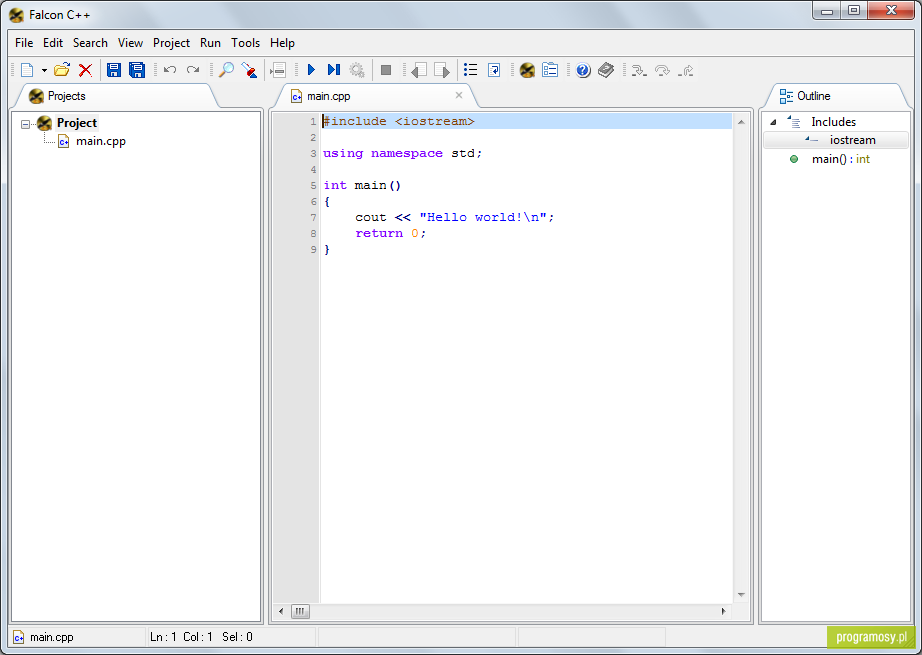Click the Save All double-floppy icon
The image size is (922, 655).
[136, 70]
